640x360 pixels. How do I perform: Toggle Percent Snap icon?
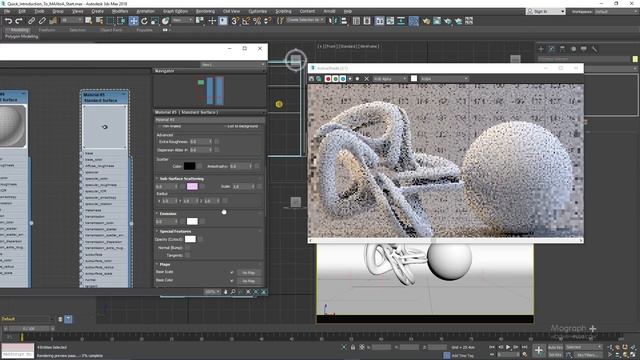click(x=257, y=21)
